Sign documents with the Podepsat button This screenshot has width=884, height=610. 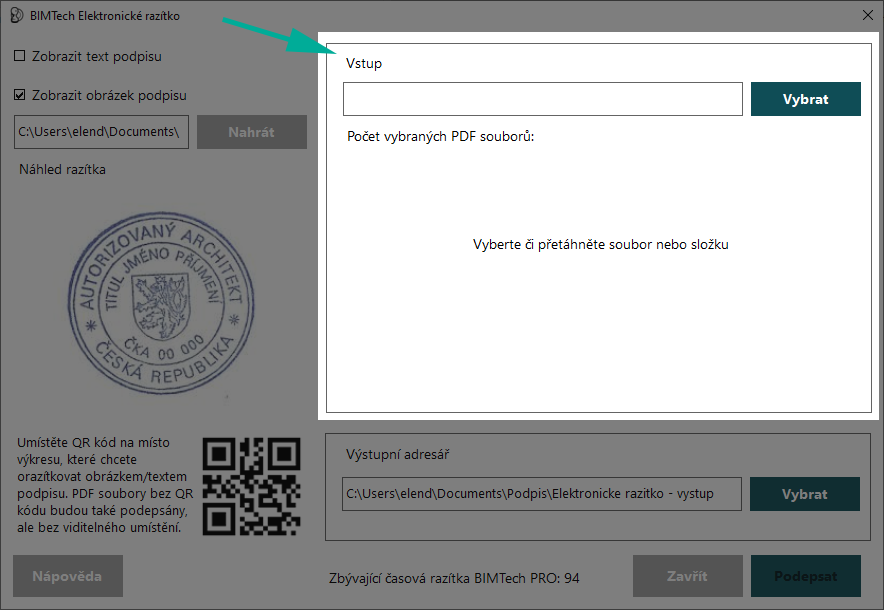pyautogui.click(x=805, y=576)
